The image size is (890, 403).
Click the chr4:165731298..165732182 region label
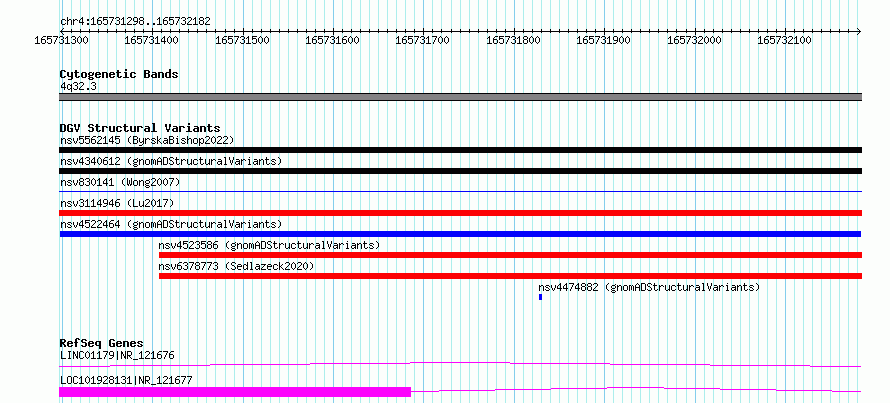(135, 21)
